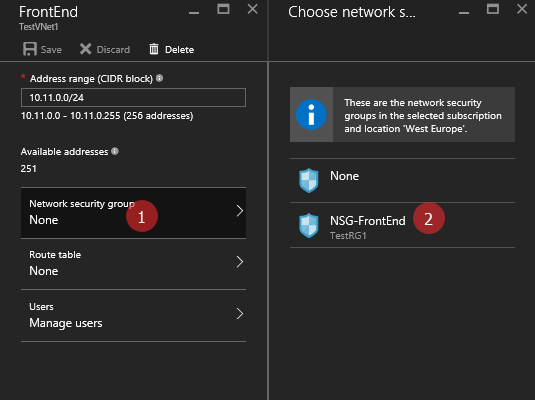
Task: Click the NSG-FrontEnd shield icon
Action: pyautogui.click(x=309, y=225)
